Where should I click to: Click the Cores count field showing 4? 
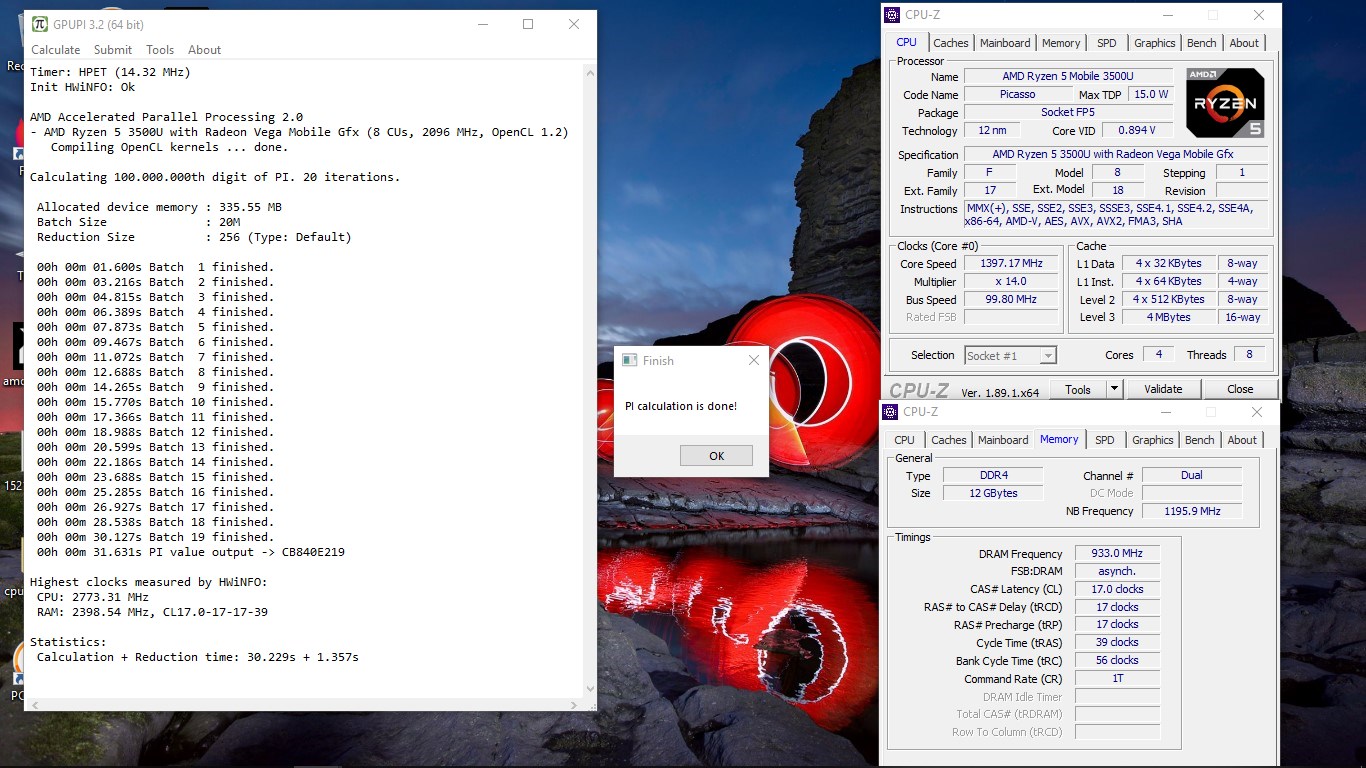coord(1159,355)
